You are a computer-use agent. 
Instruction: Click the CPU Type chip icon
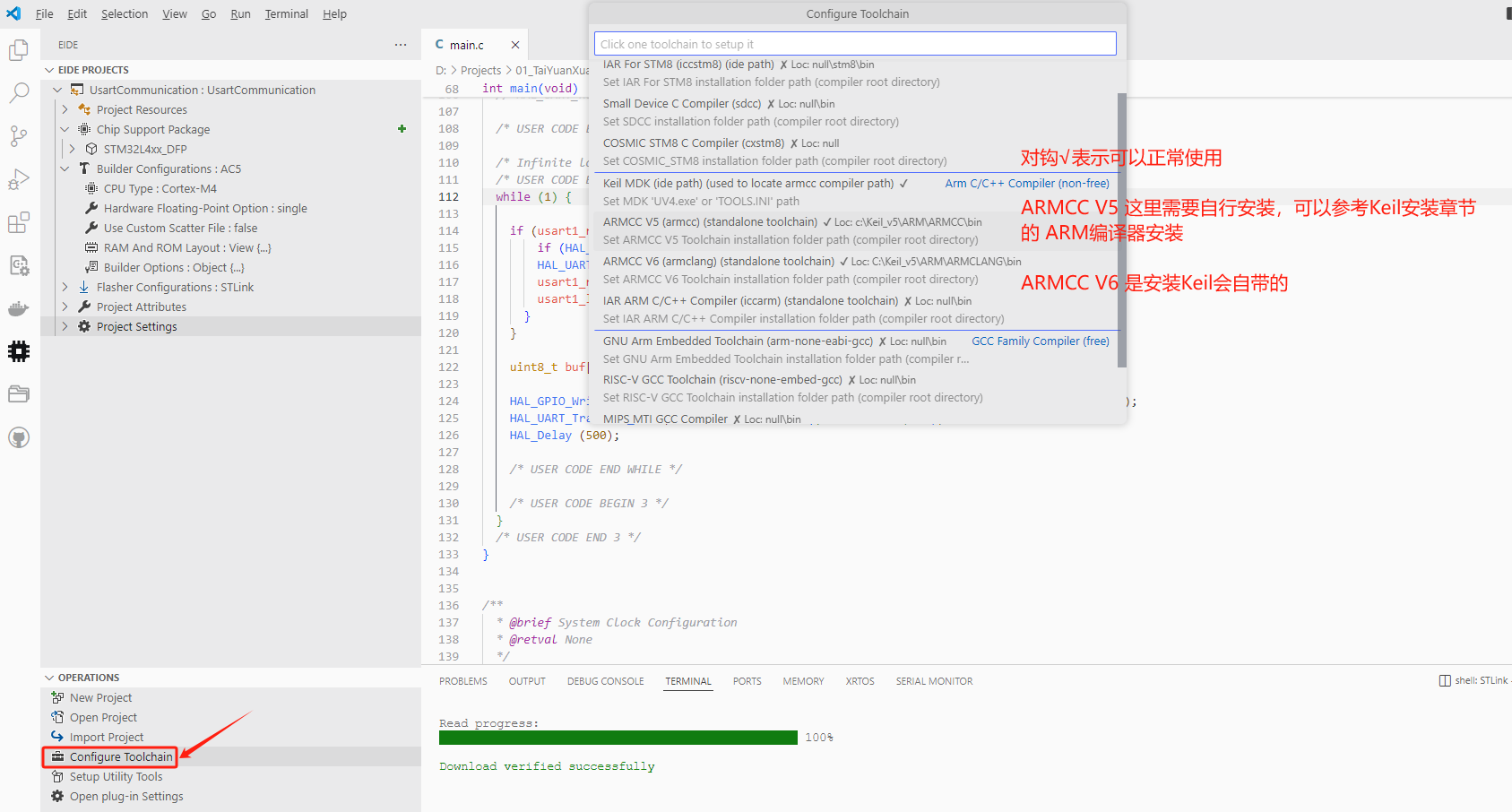point(91,188)
